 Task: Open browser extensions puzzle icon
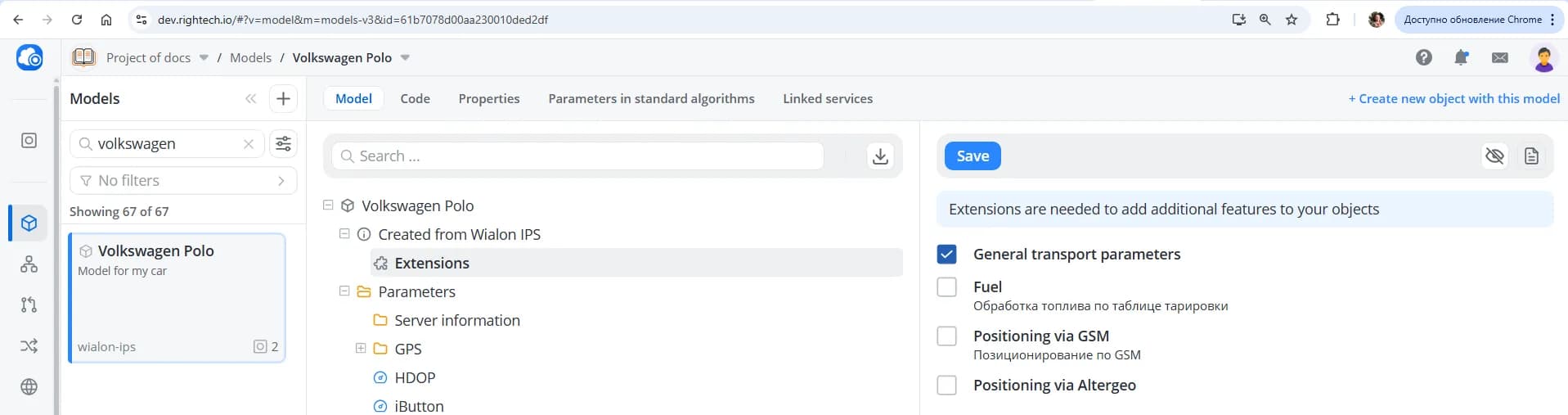pyautogui.click(x=1332, y=20)
